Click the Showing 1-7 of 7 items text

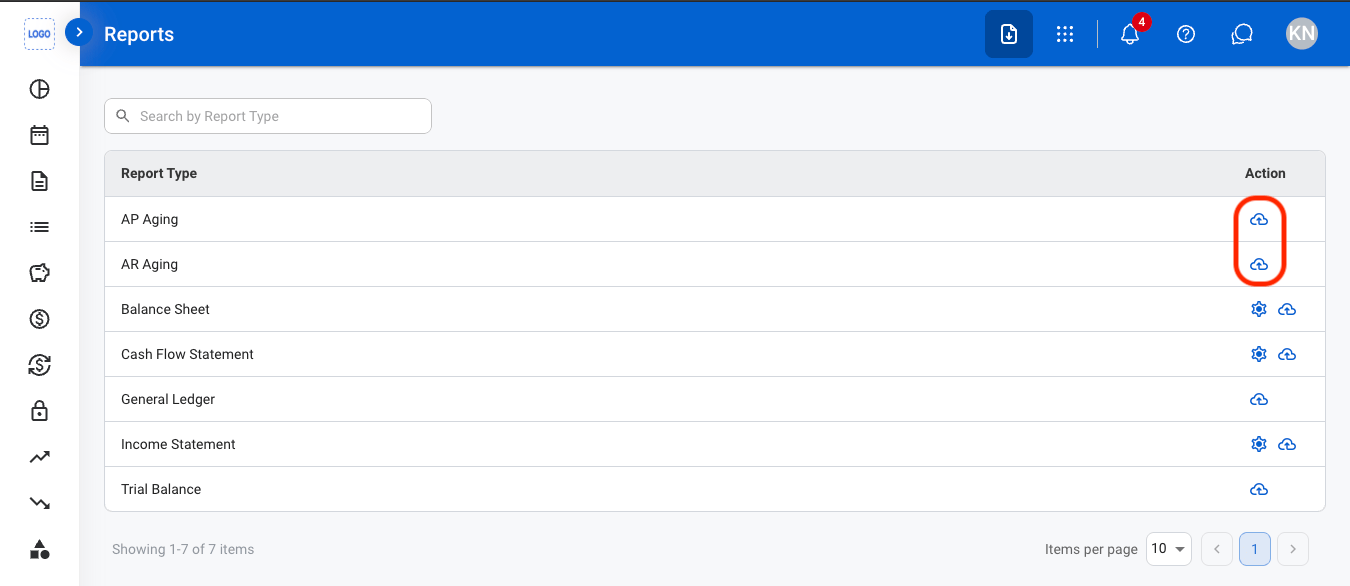click(183, 549)
